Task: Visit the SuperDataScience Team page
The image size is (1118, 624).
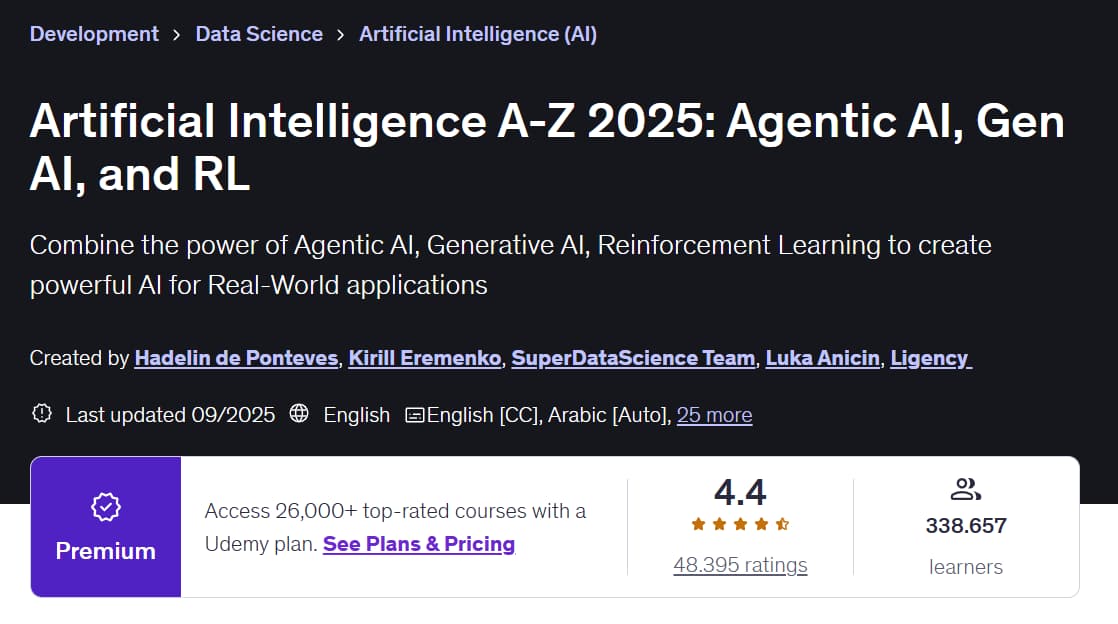Action: pos(632,357)
